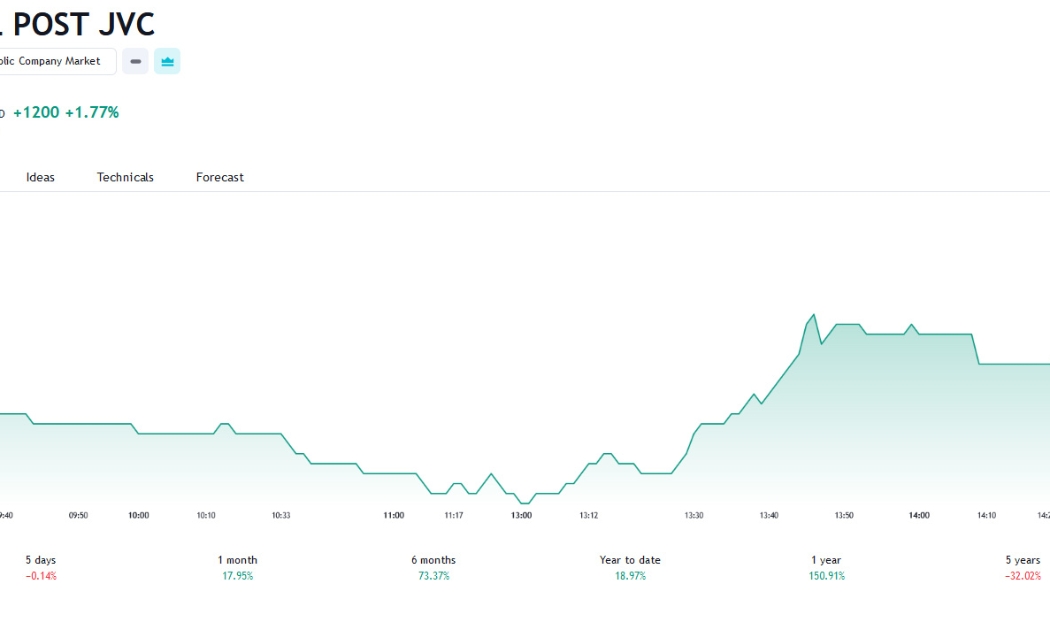The width and height of the screenshot is (1050, 630).
Task: Show the 5 years performance
Action: [1023, 567]
